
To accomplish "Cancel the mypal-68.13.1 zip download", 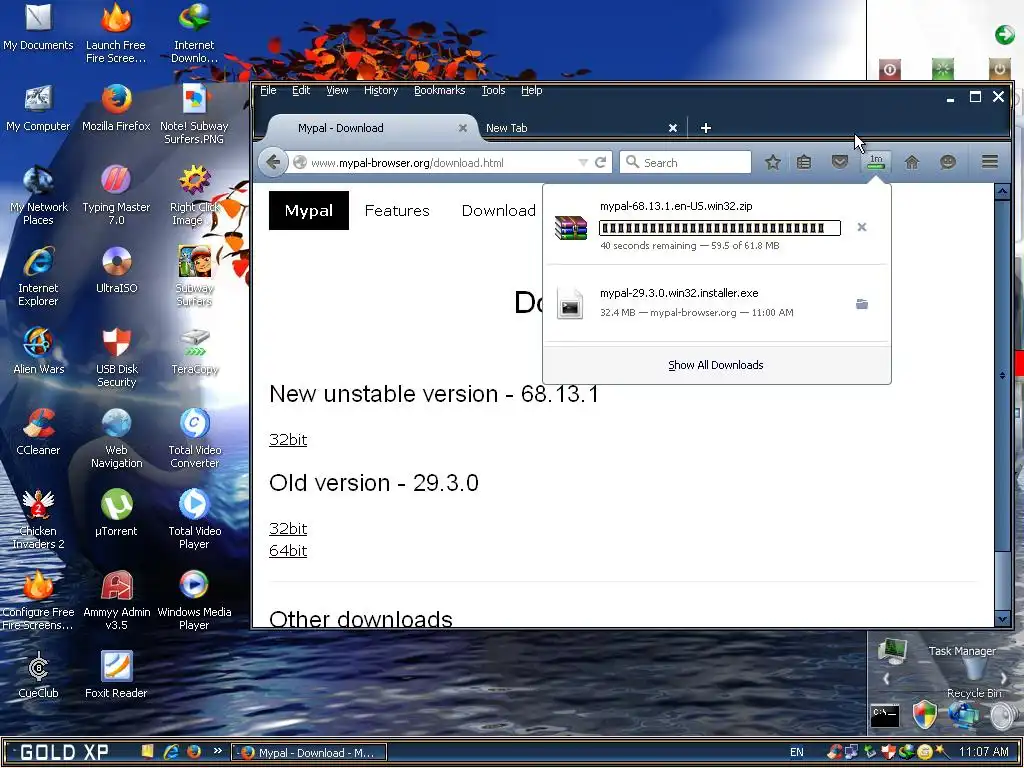I will (x=861, y=227).
